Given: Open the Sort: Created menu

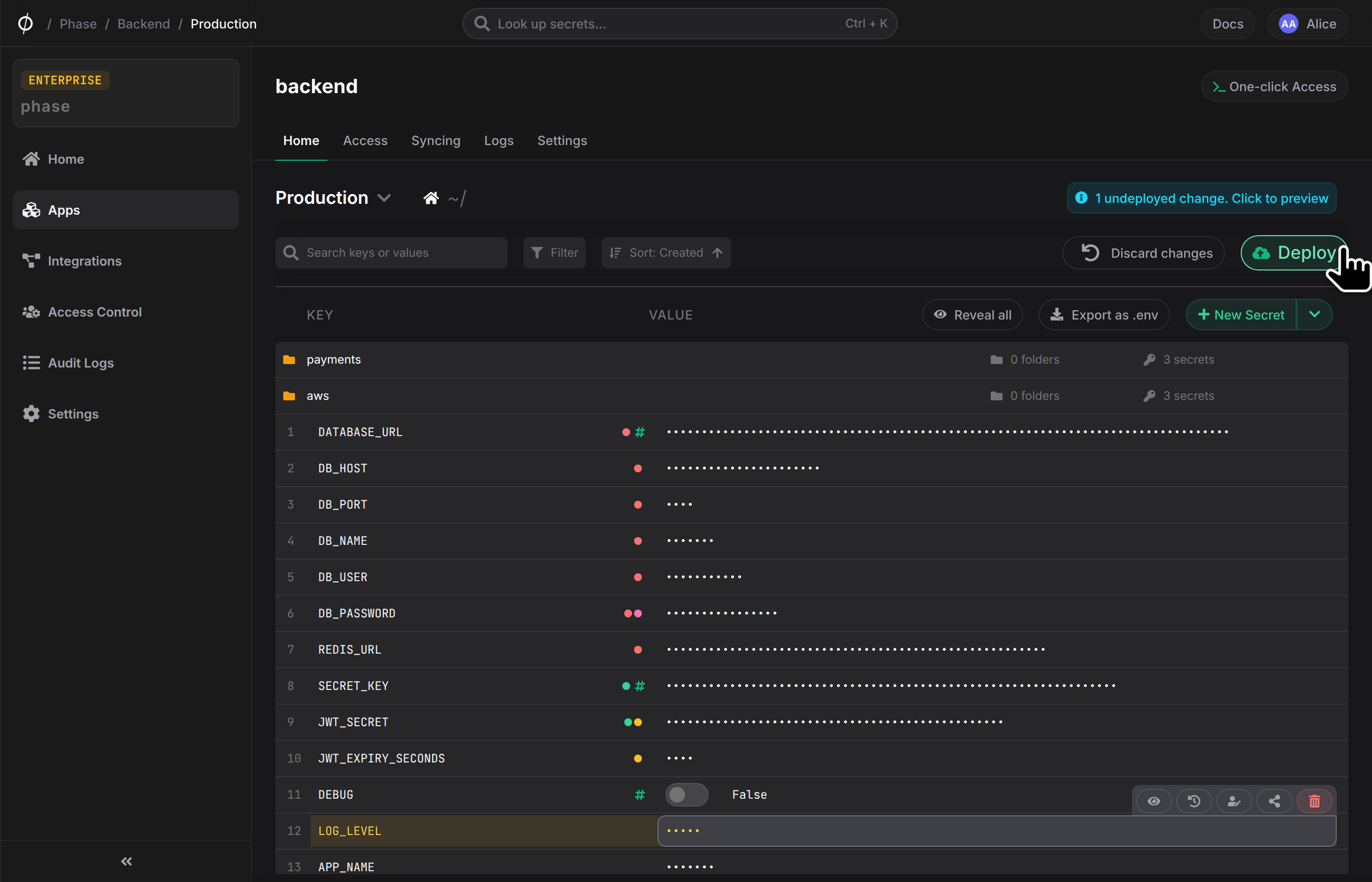Looking at the screenshot, I should click(x=666, y=252).
